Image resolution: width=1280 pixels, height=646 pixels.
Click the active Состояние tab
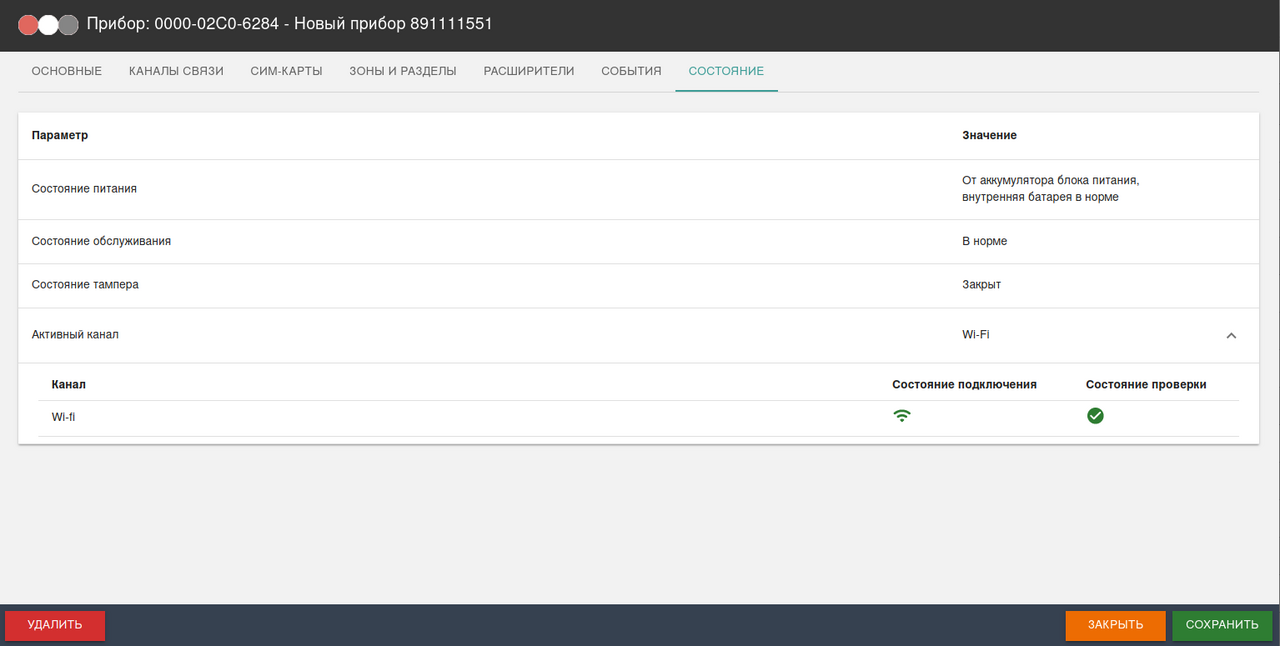[x=726, y=71]
